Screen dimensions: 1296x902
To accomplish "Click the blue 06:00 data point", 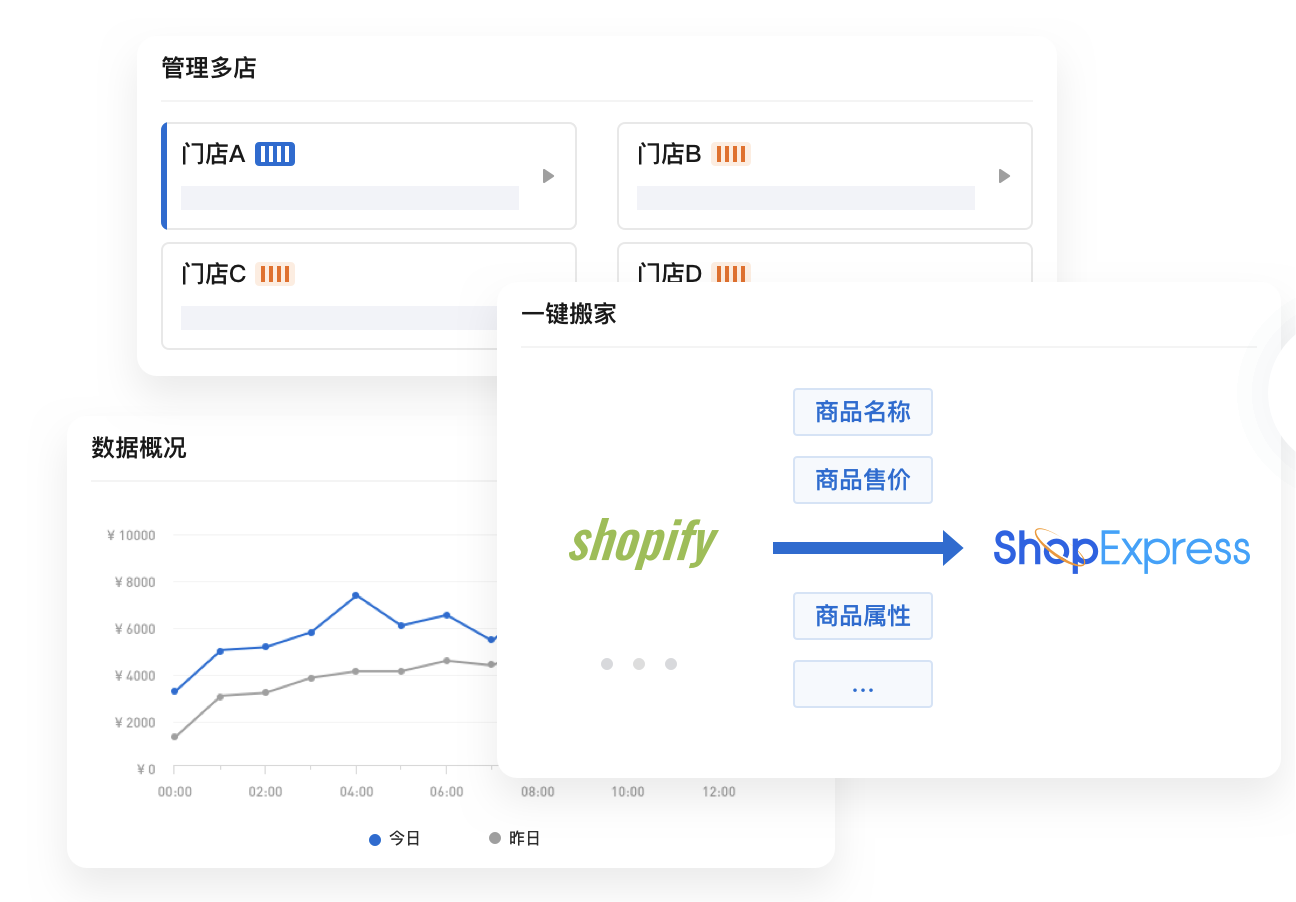I will pyautogui.click(x=447, y=615).
